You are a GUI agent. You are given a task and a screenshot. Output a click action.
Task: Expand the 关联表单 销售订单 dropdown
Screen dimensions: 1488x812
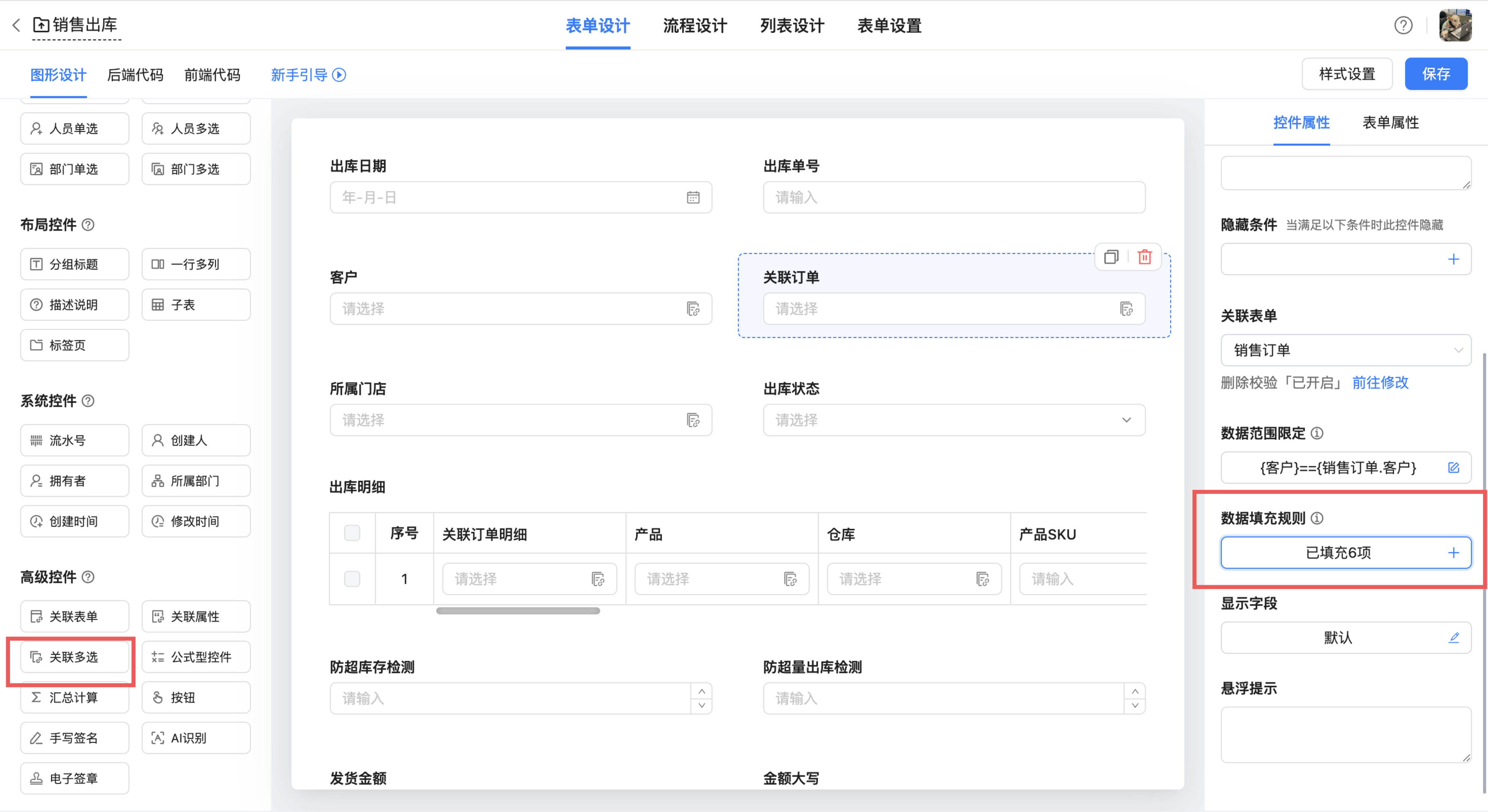[1345, 350]
